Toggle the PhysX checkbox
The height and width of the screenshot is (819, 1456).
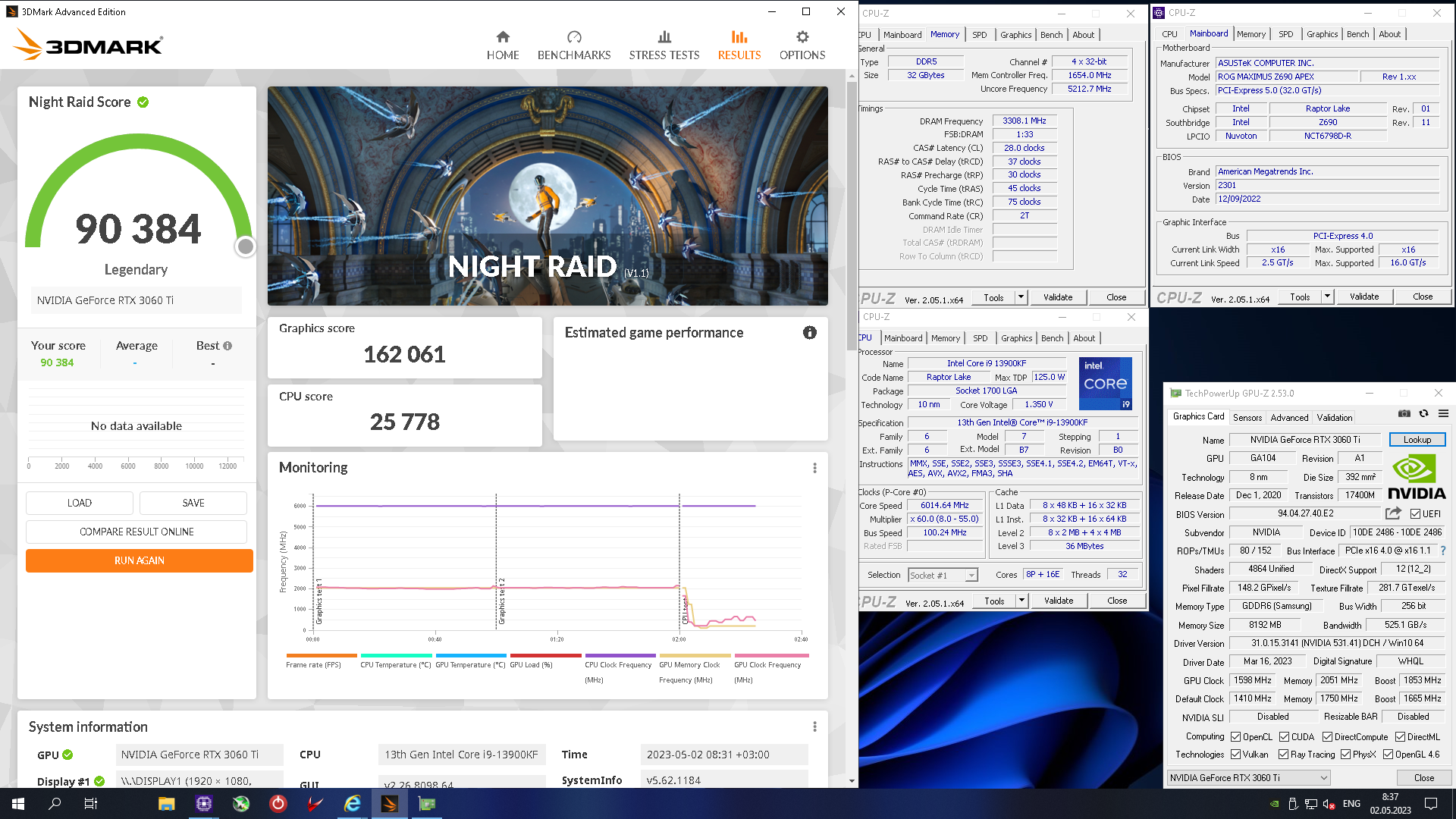(1345, 755)
